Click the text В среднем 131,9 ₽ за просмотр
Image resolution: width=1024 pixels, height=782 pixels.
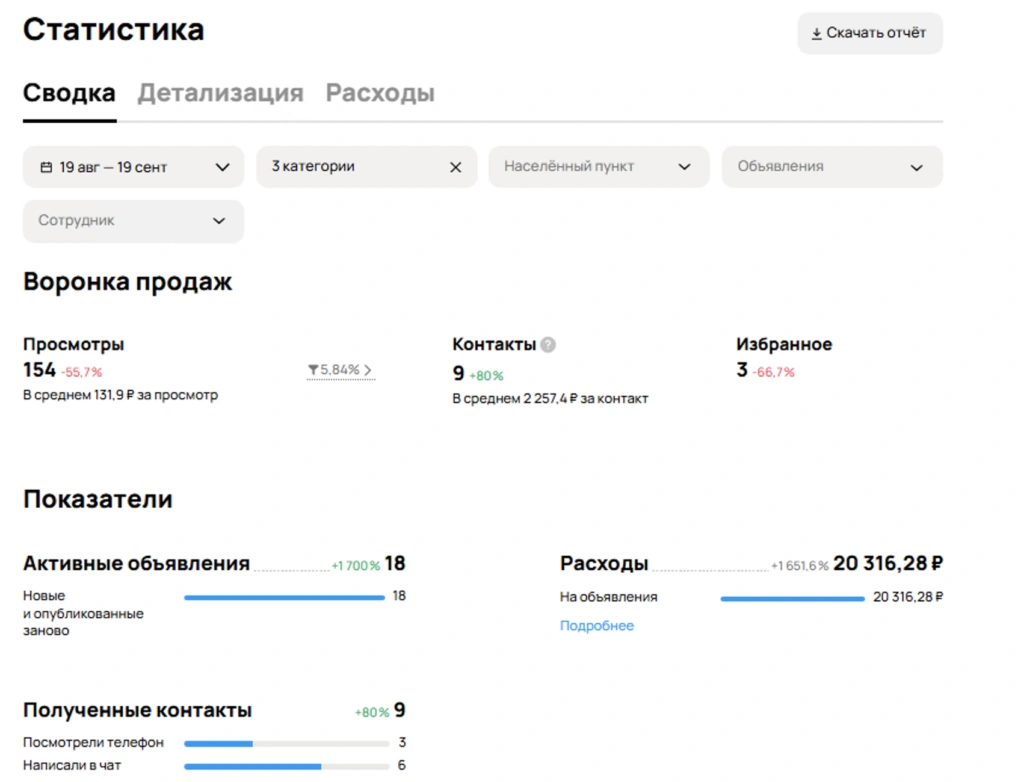120,395
